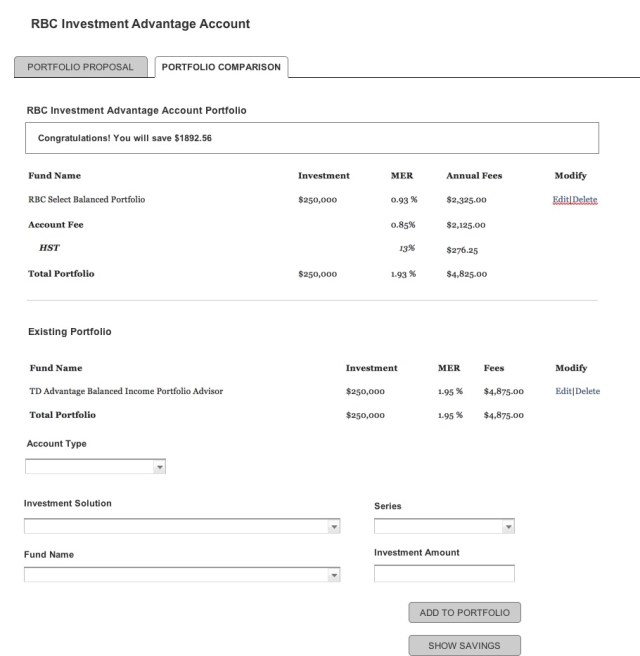The height and width of the screenshot is (656, 640).
Task: Click the Total Portfolio row under Existing Portfolio
Action: coord(63,414)
